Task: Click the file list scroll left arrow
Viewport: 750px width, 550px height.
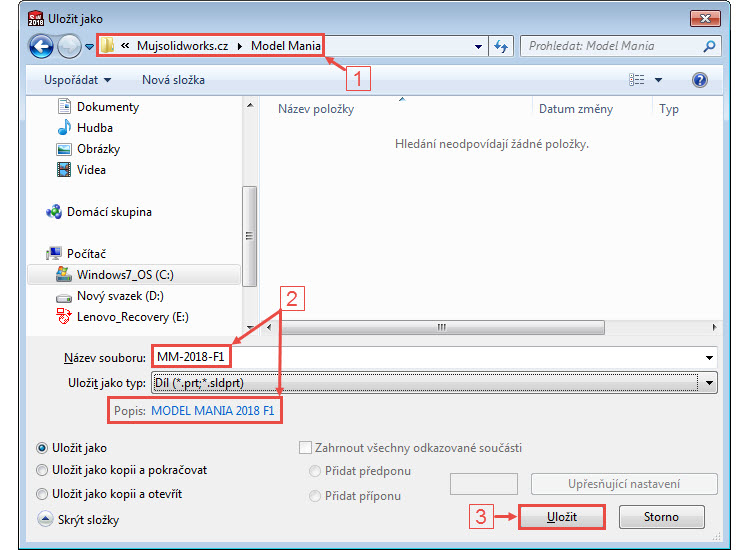Action: coord(269,328)
